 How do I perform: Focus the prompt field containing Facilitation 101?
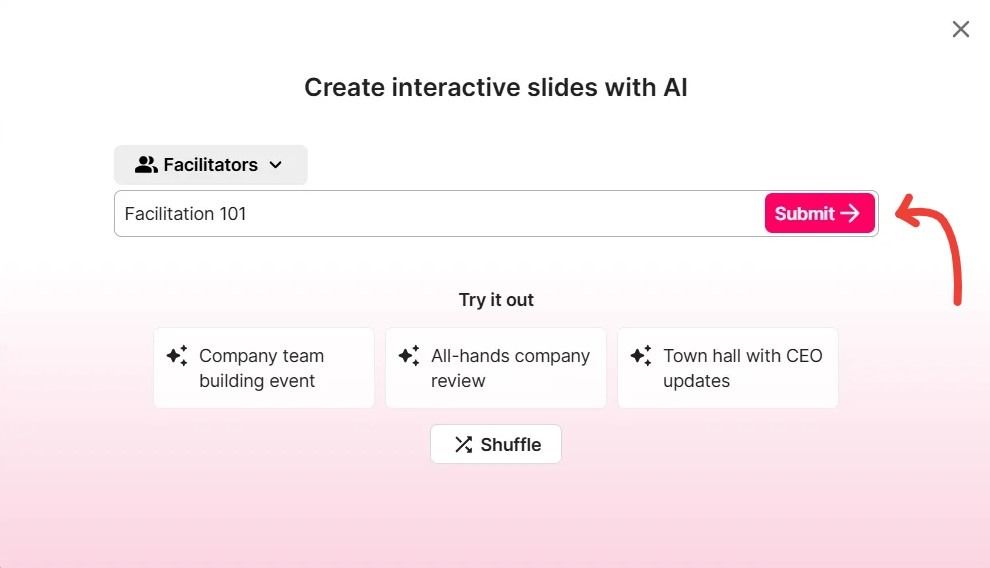[x=440, y=214]
